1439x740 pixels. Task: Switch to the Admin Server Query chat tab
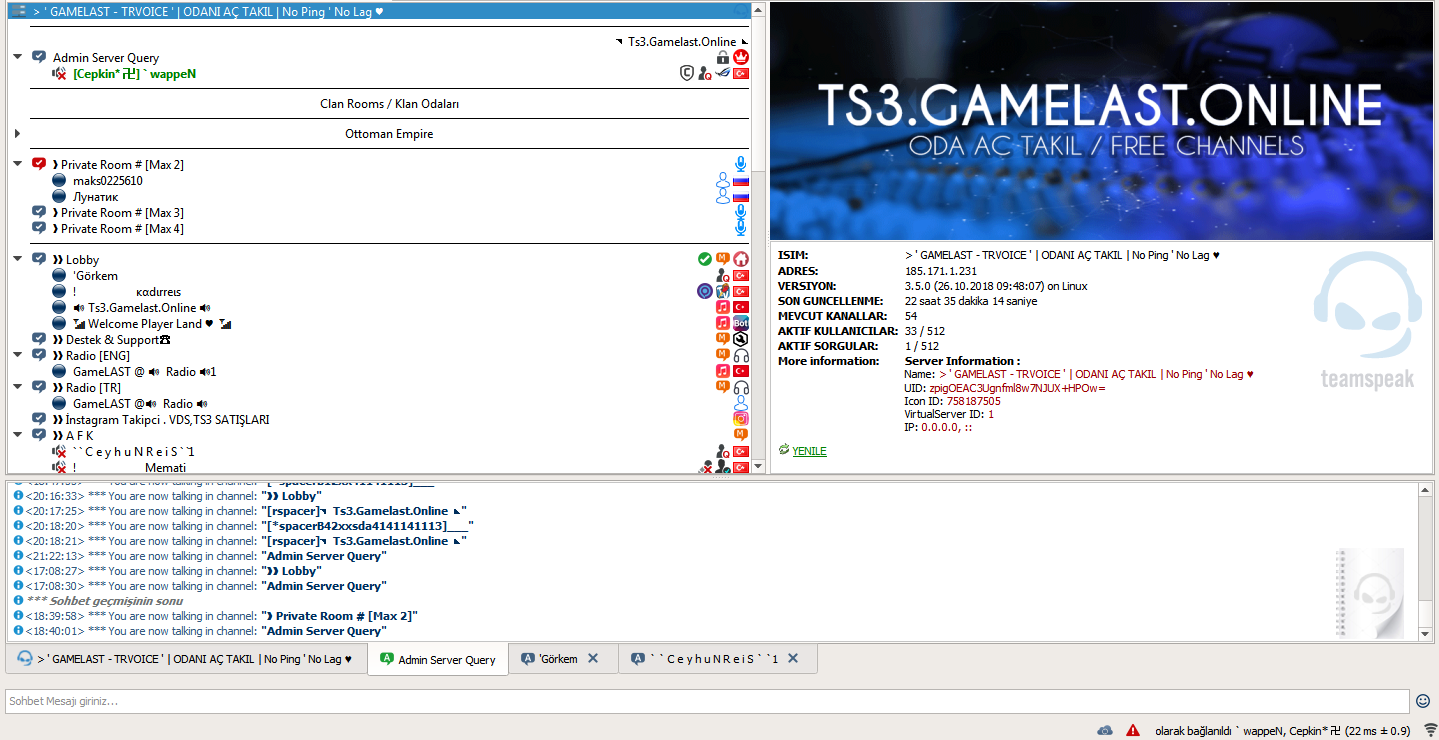[437, 660]
